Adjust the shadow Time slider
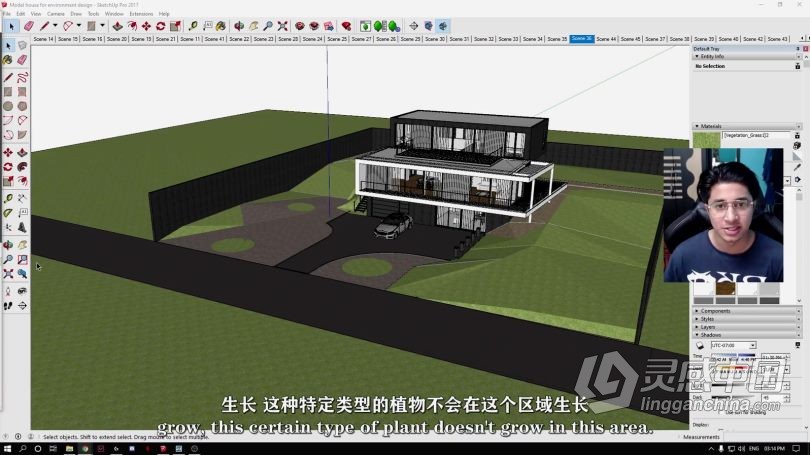This screenshot has width=810, height=455. [733, 357]
